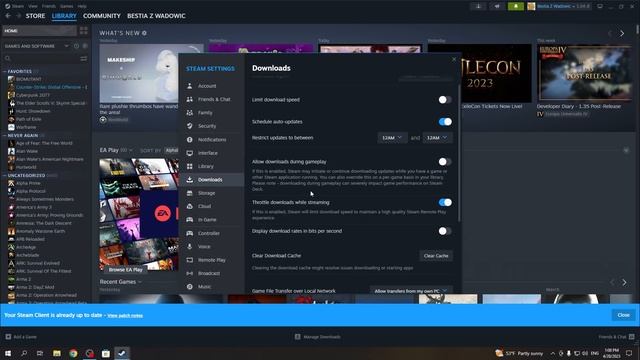Viewport: 640px width, 360px height.
Task: Open Interface monitor icon in settings
Action: [x=189, y=153]
